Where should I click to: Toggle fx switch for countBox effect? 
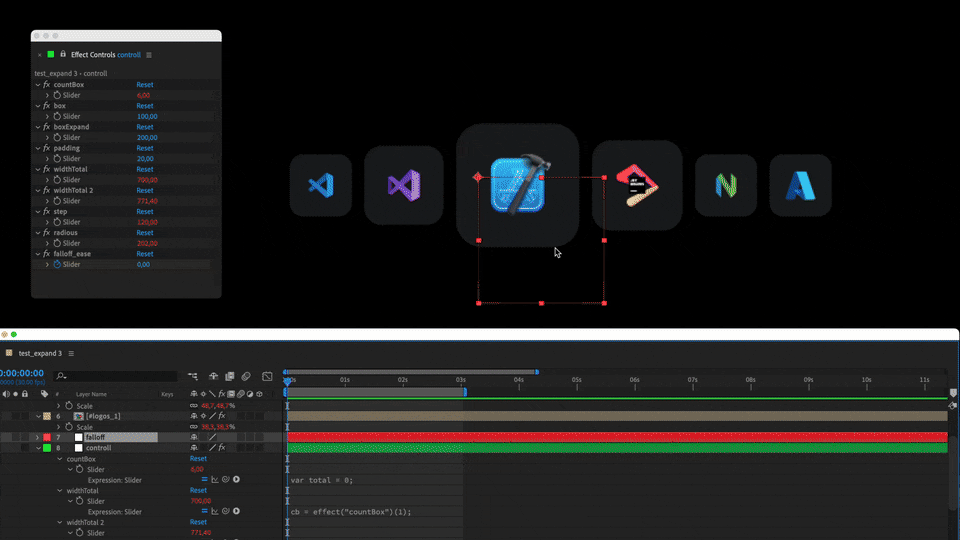pos(47,84)
